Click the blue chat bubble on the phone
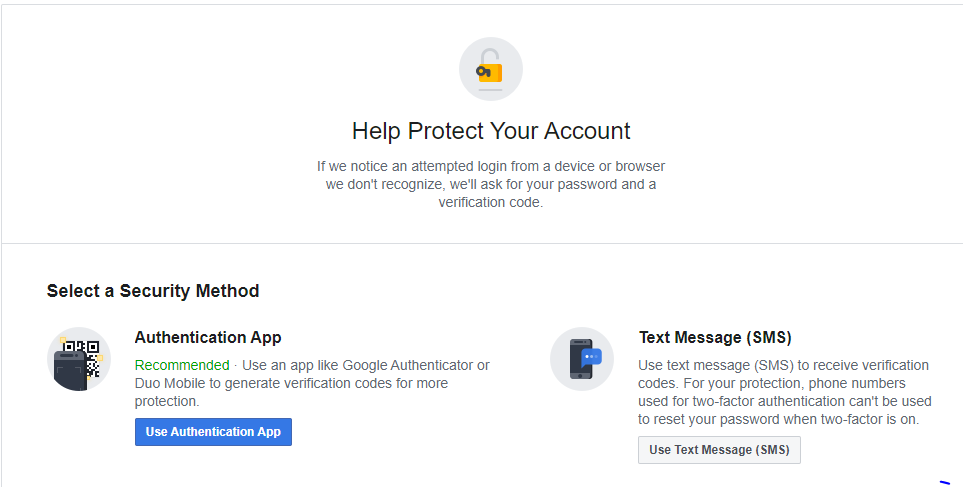963x487 pixels. 590,356
